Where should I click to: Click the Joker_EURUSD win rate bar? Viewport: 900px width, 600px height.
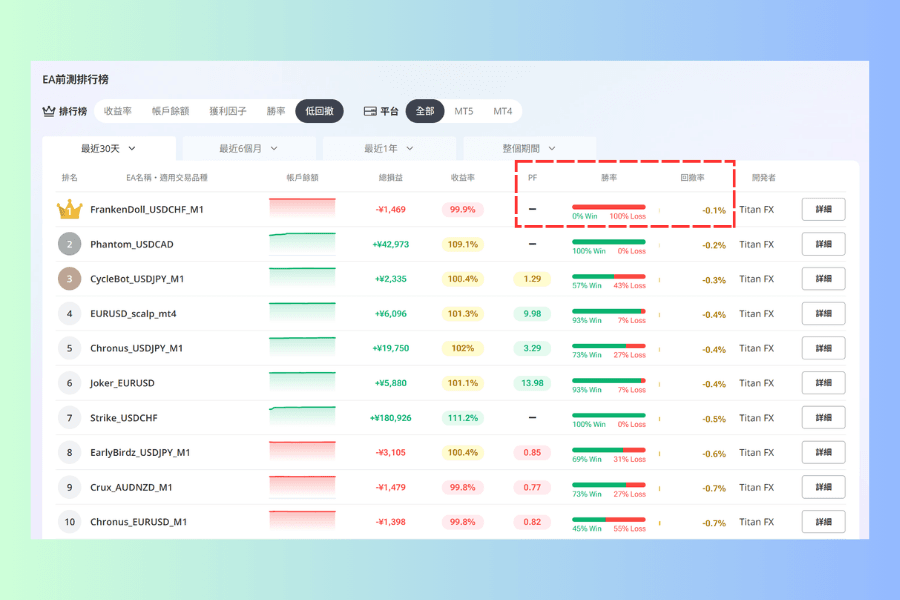click(609, 381)
